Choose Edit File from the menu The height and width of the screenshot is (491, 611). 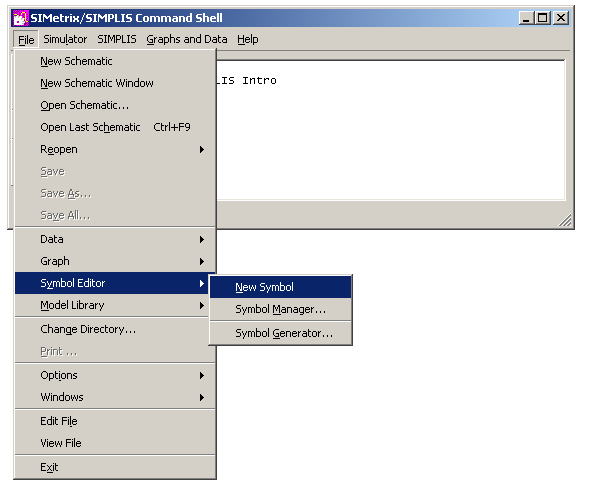pos(115,421)
